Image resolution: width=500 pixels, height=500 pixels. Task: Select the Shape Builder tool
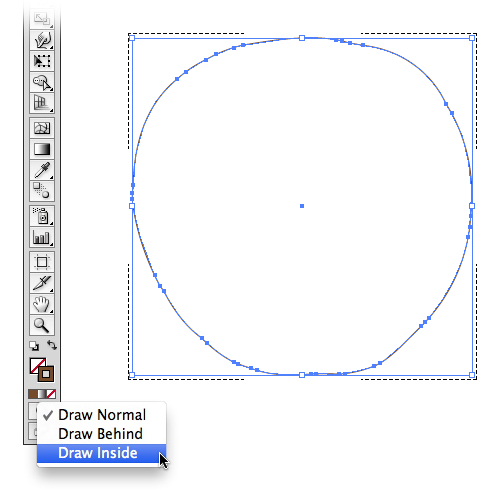click(x=42, y=82)
